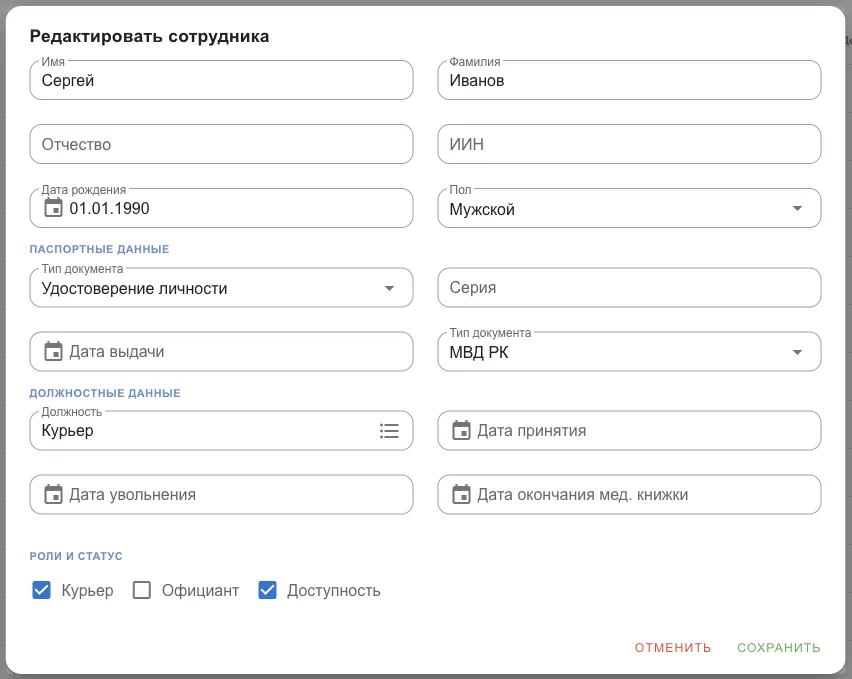Screen dimensions: 852x679
Task: Open calendar icon for Дата увольнения
Action: pos(53,494)
